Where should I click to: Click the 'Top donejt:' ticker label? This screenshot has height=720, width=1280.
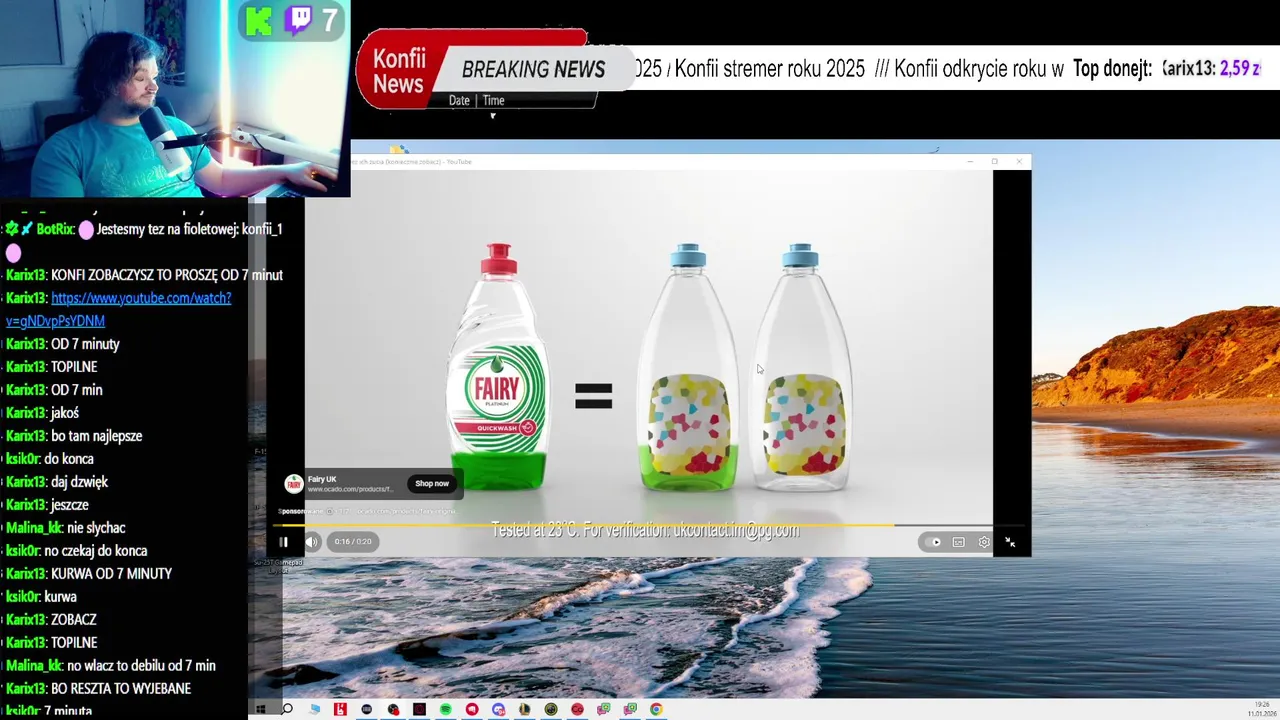(1112, 69)
